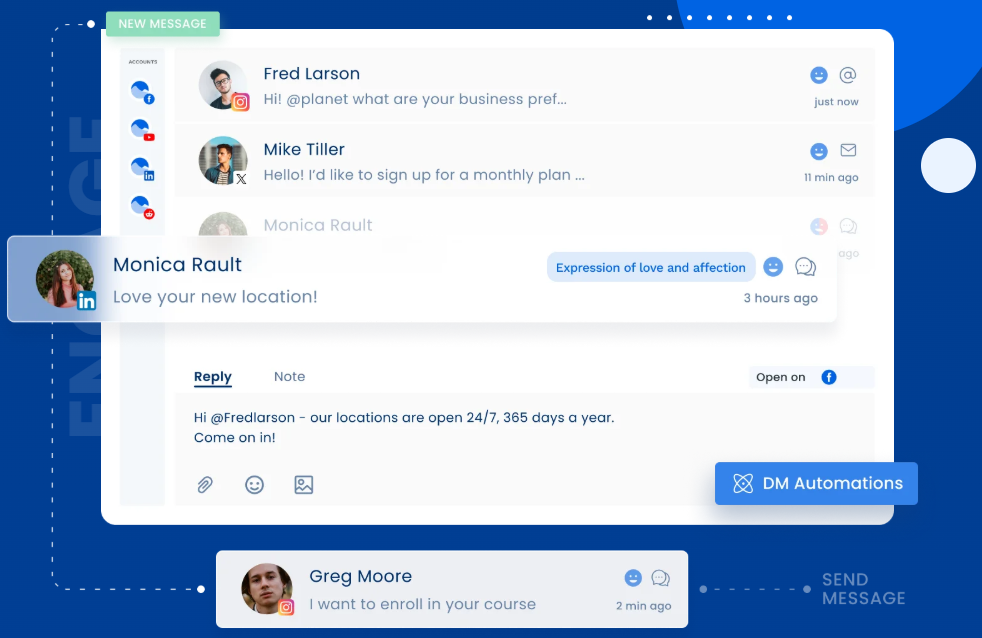The width and height of the screenshot is (982, 638).
Task: Click the '2 min ago' timestamp
Action: click(x=643, y=605)
